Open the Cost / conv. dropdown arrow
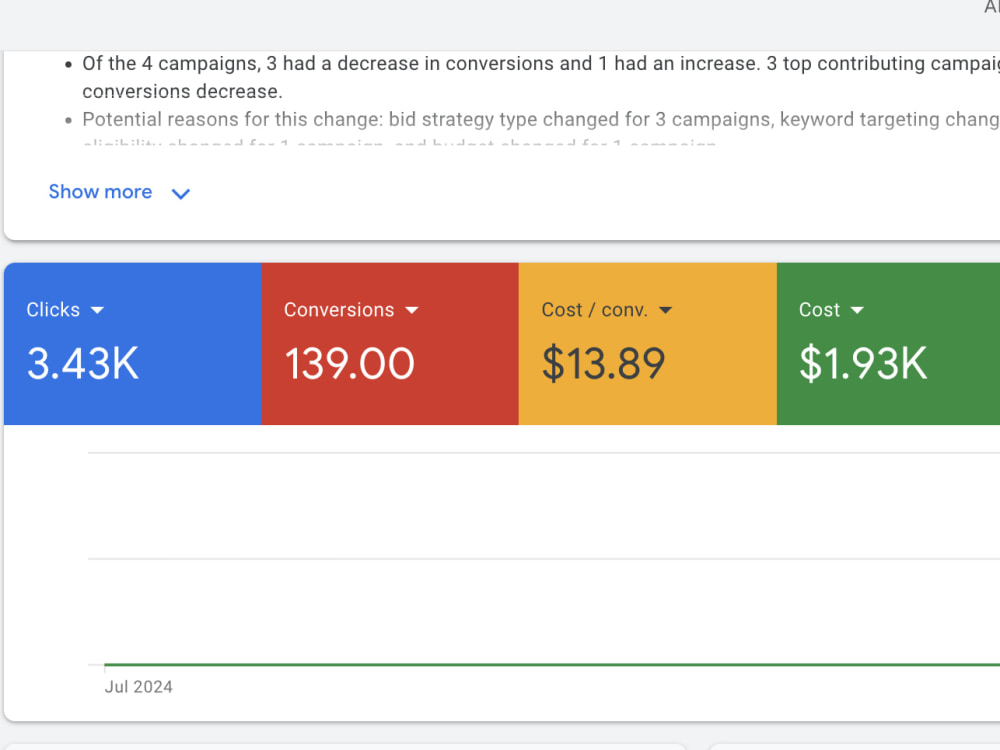Viewport: 1000px width, 750px height. (x=665, y=310)
